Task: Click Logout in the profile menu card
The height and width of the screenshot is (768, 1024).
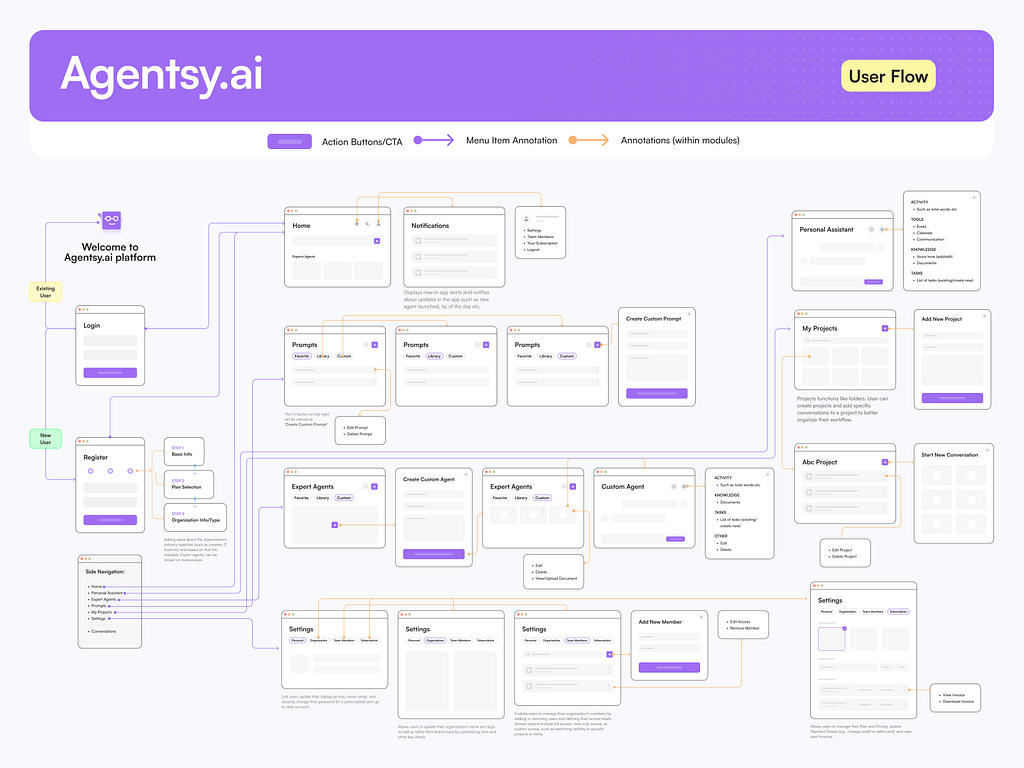Action: coord(534,251)
